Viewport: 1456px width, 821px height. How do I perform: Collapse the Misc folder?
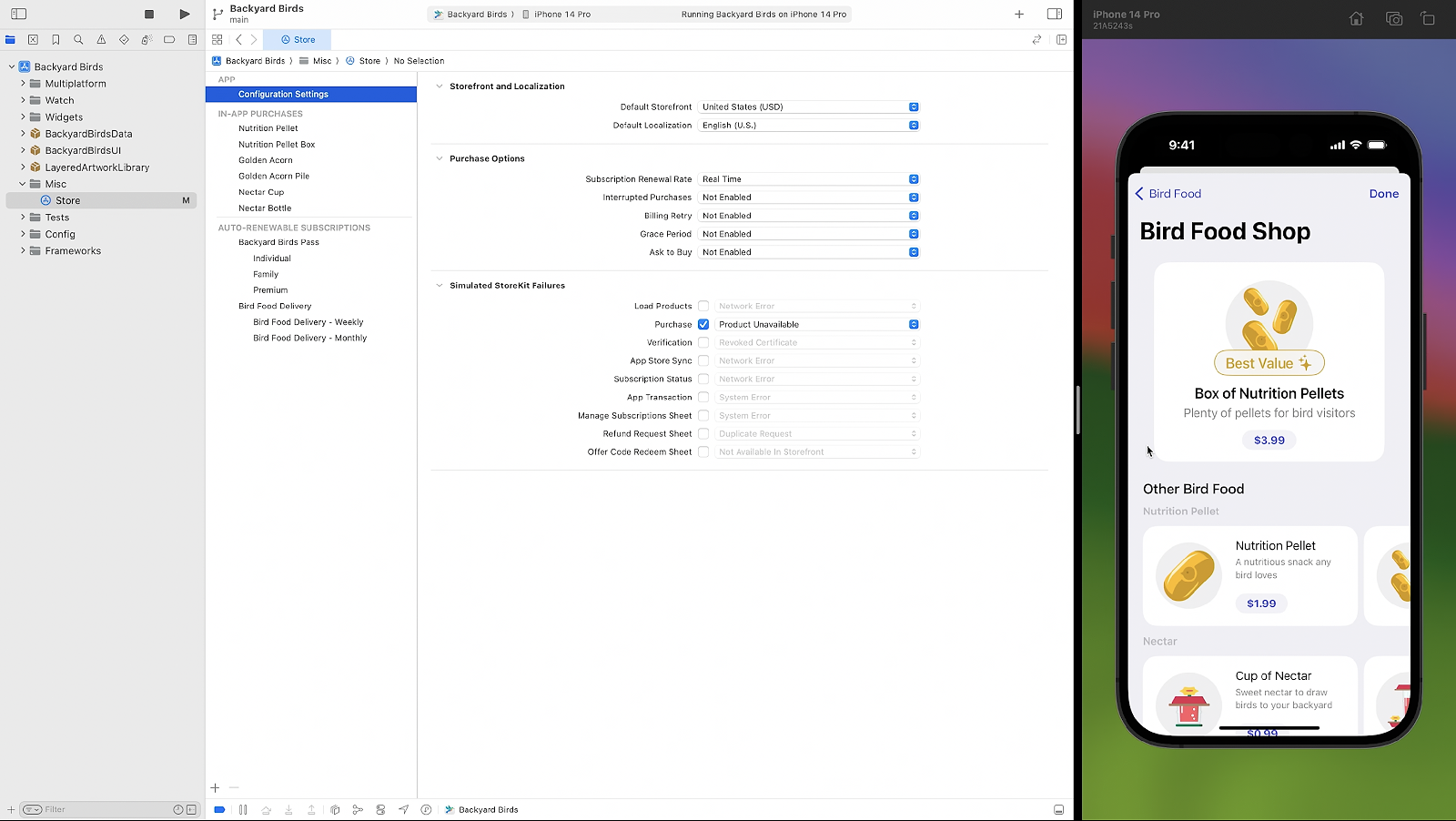(x=23, y=184)
